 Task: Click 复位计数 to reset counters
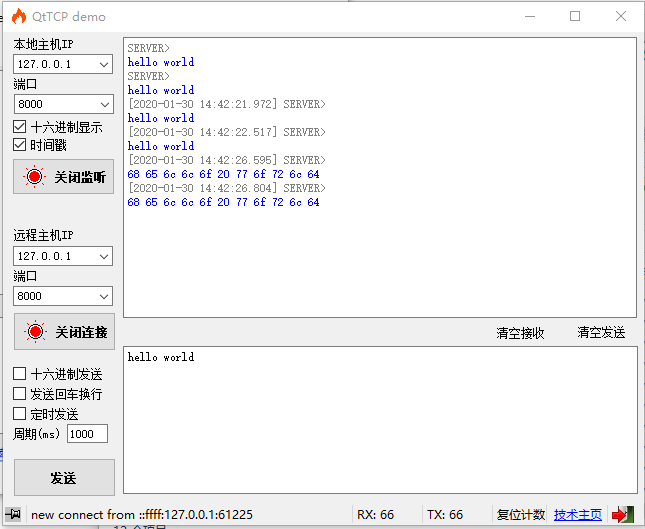coord(521,515)
